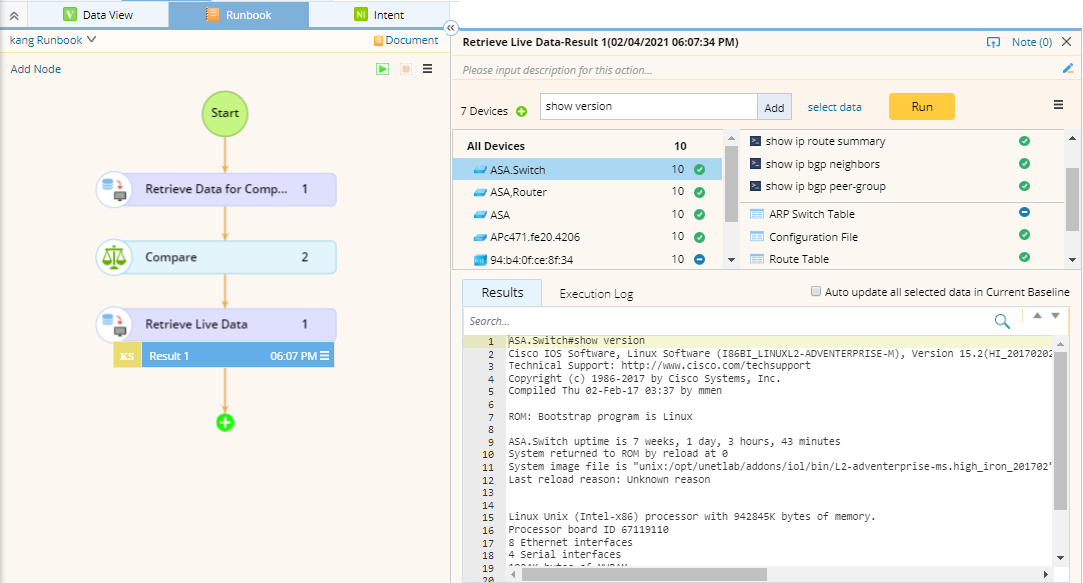
Task: Click the green add node plus circle
Action: 225,422
